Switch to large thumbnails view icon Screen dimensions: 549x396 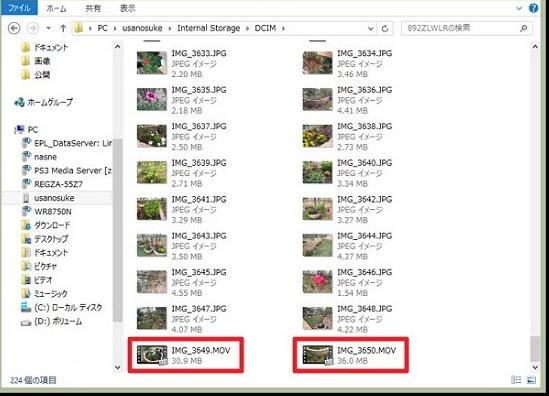pyautogui.click(x=531, y=380)
